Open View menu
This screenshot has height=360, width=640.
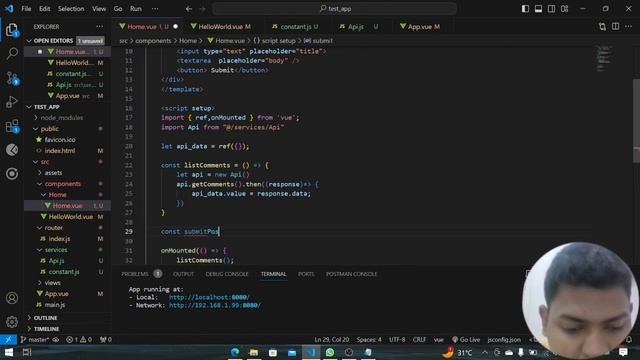click(99, 9)
